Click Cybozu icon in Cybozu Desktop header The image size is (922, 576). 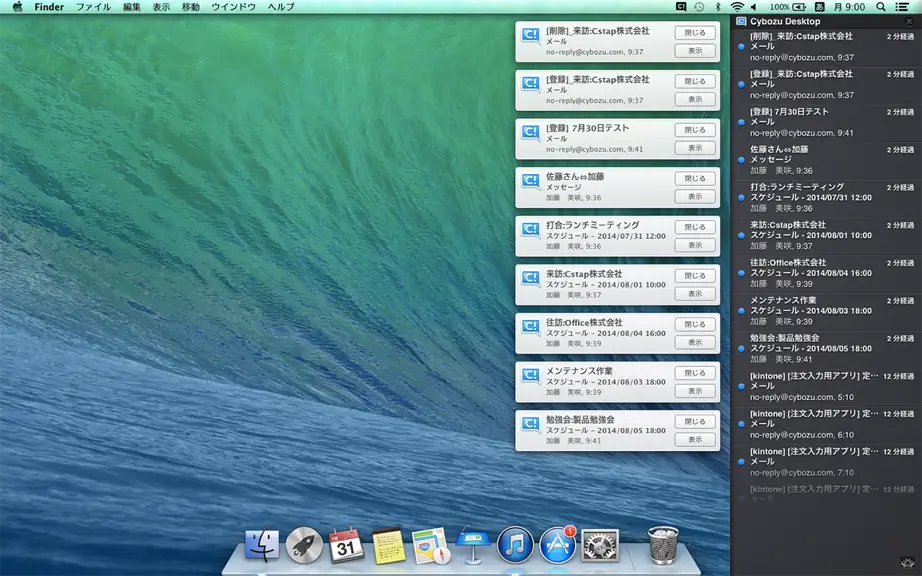coord(741,21)
